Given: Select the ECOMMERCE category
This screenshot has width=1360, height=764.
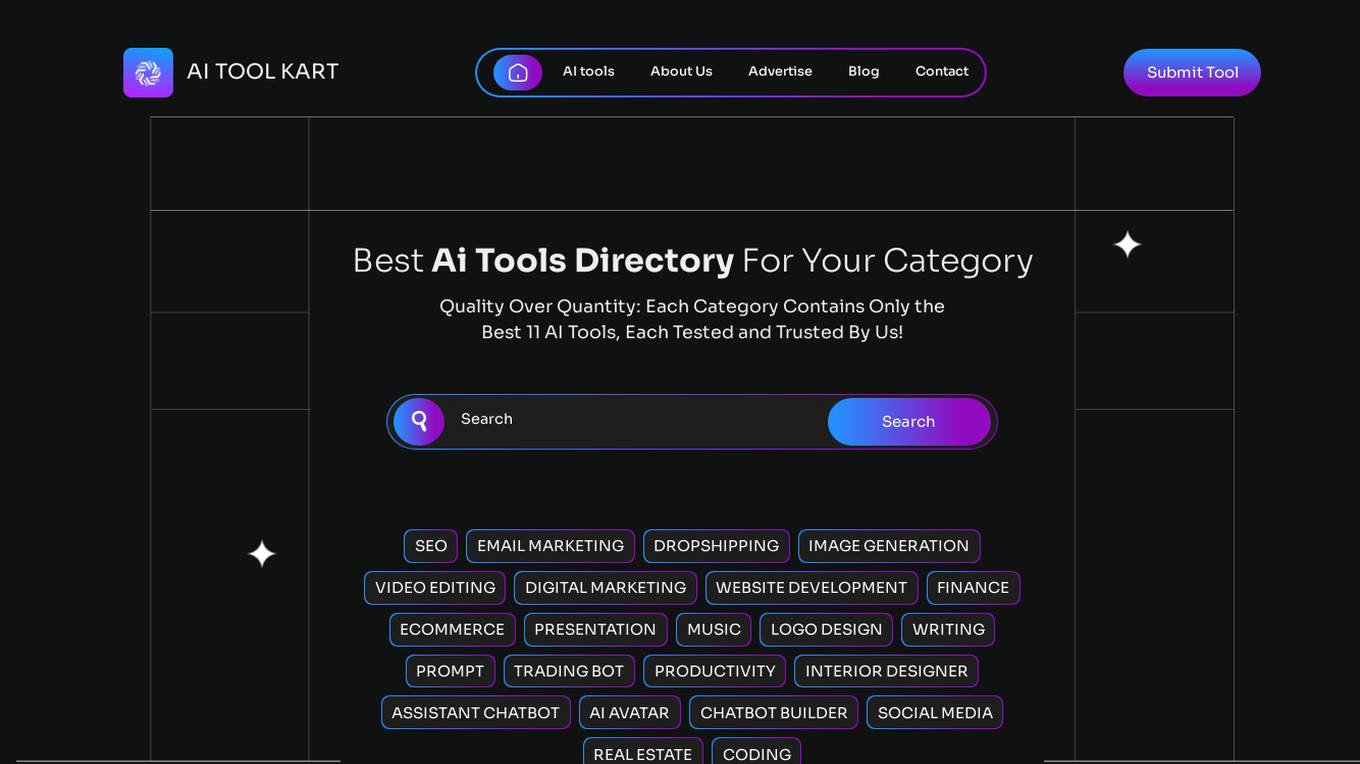Looking at the screenshot, I should (452, 630).
